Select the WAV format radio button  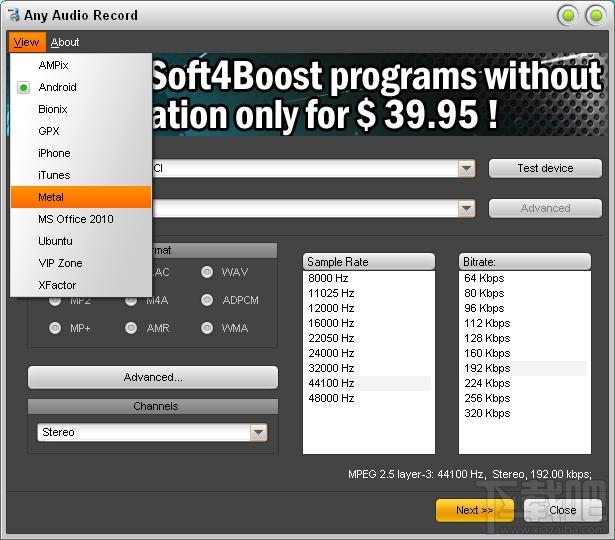tap(207, 272)
